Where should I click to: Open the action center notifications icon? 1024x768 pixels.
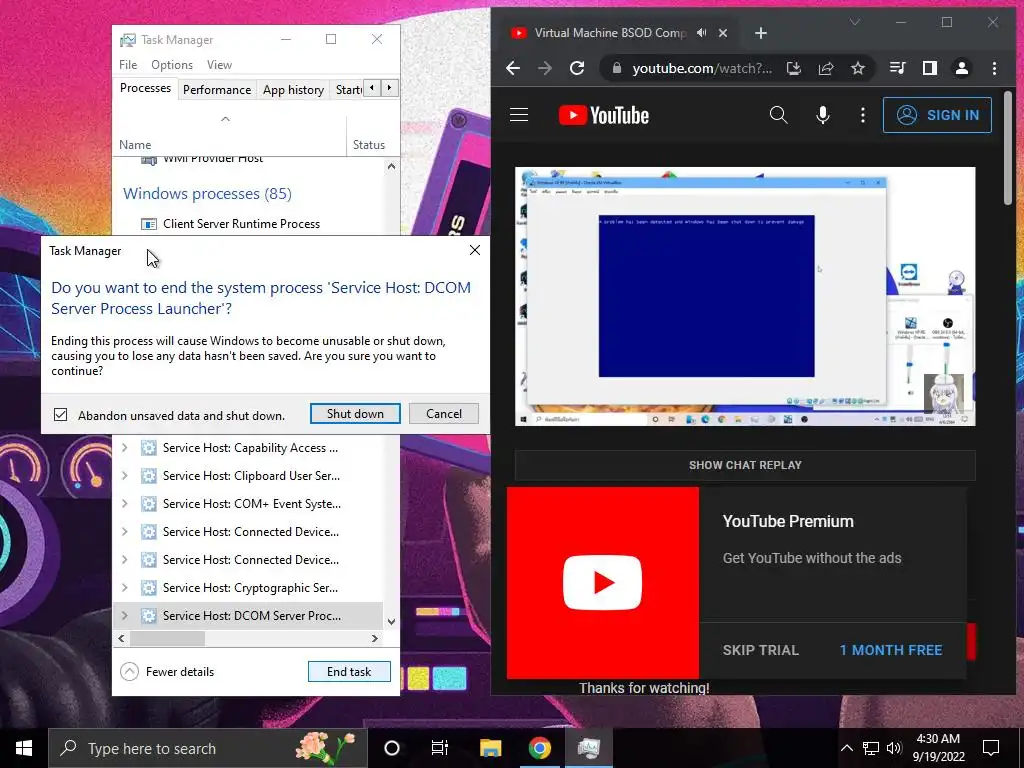991,748
